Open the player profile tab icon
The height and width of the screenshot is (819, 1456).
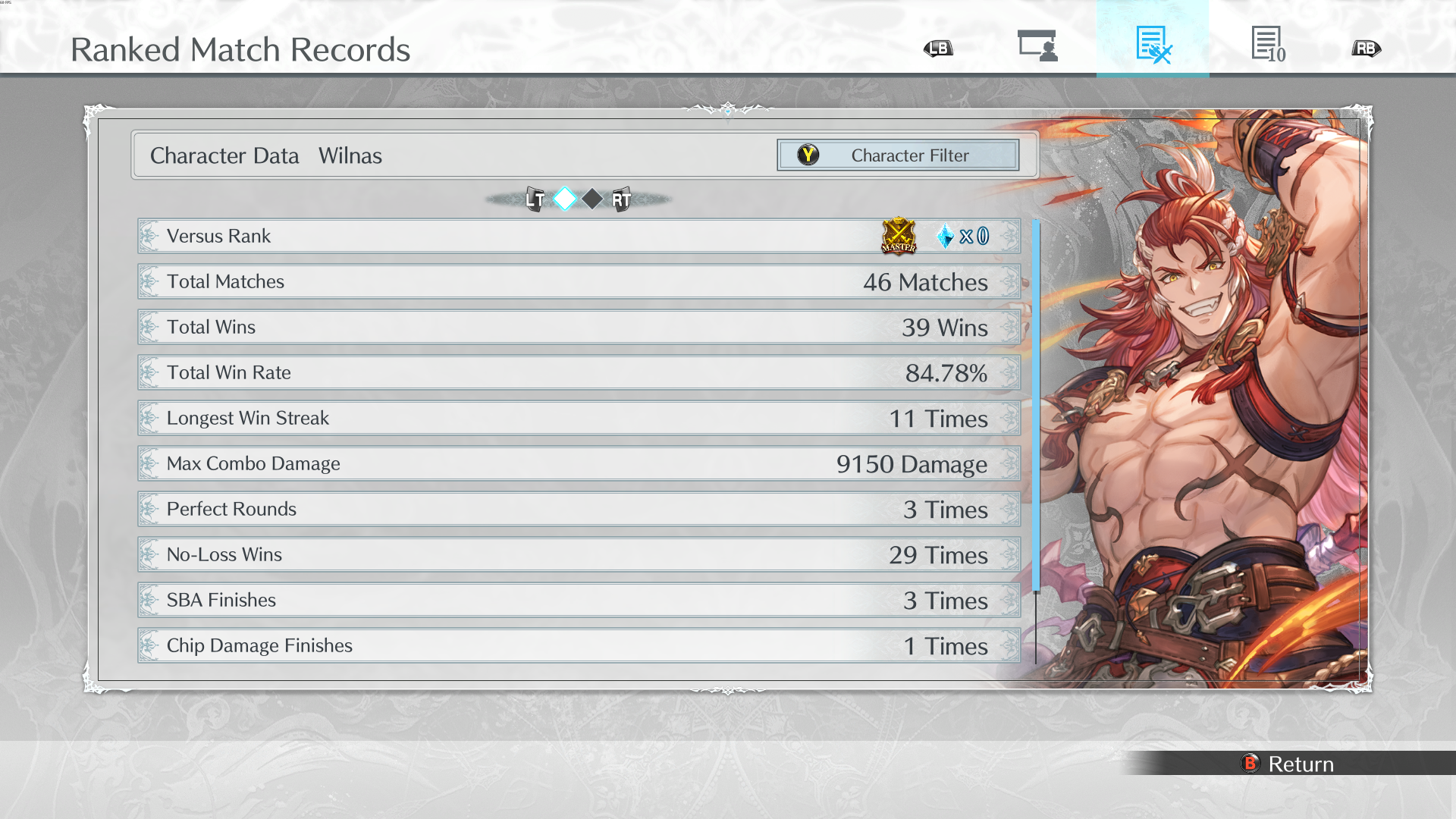pyautogui.click(x=1037, y=45)
